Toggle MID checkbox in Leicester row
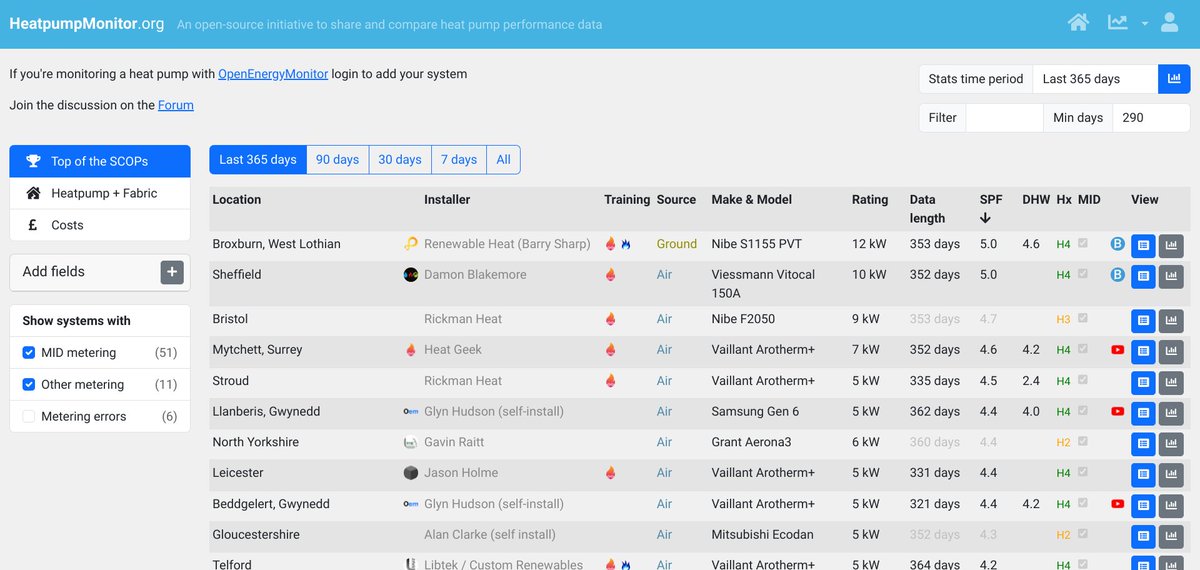Screen dimensions: 1200x570 [1083, 473]
